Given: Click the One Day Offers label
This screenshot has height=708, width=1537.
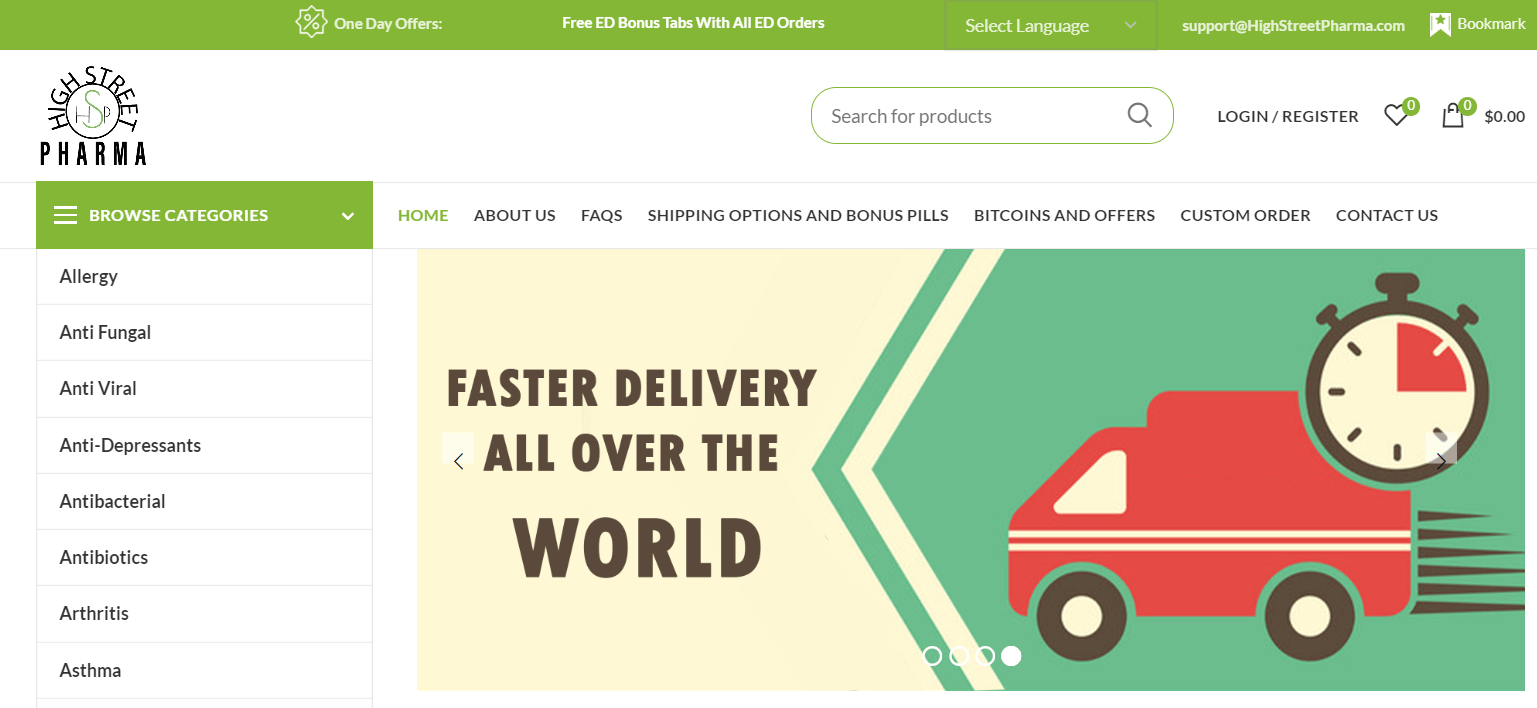Looking at the screenshot, I should click(x=388, y=23).
